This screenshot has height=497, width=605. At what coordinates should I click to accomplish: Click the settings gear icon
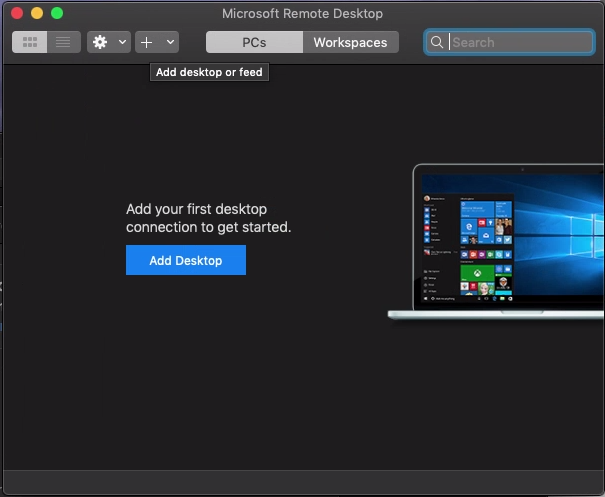[100, 42]
